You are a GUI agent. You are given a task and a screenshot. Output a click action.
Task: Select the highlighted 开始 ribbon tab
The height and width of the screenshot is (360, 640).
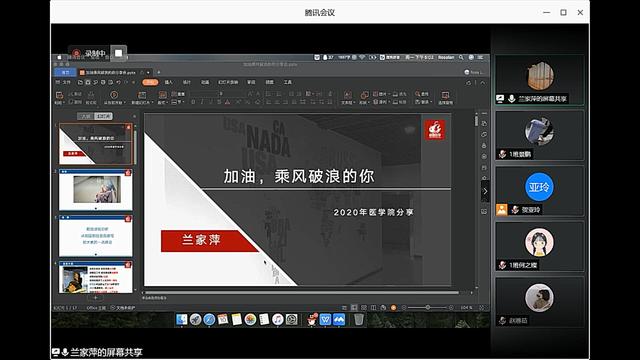150,82
